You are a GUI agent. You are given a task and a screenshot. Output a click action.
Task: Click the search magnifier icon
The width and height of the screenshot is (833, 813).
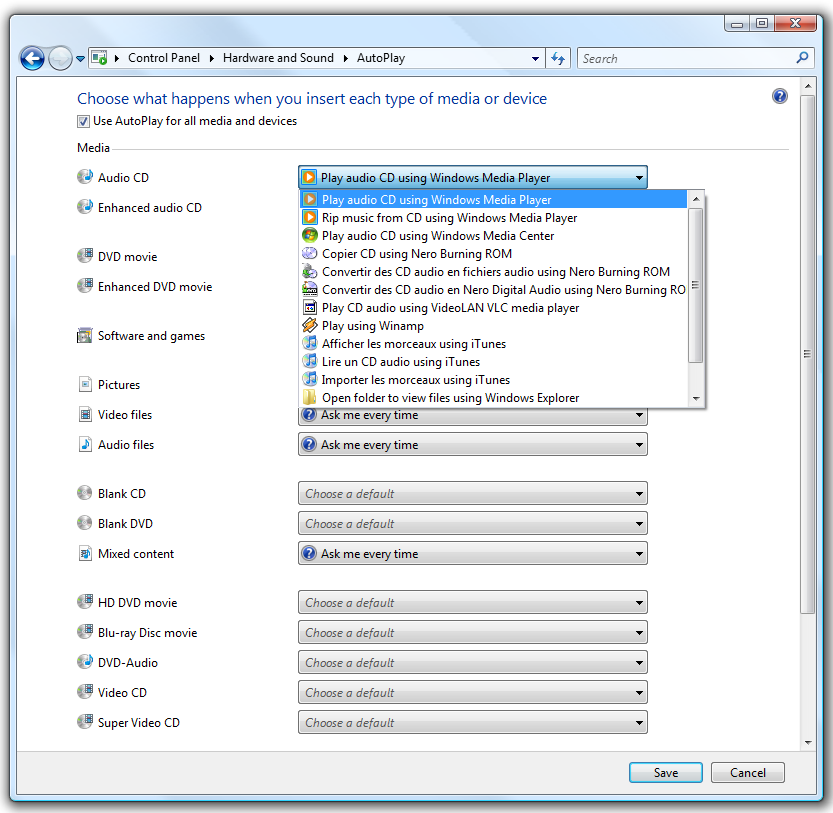tap(802, 57)
